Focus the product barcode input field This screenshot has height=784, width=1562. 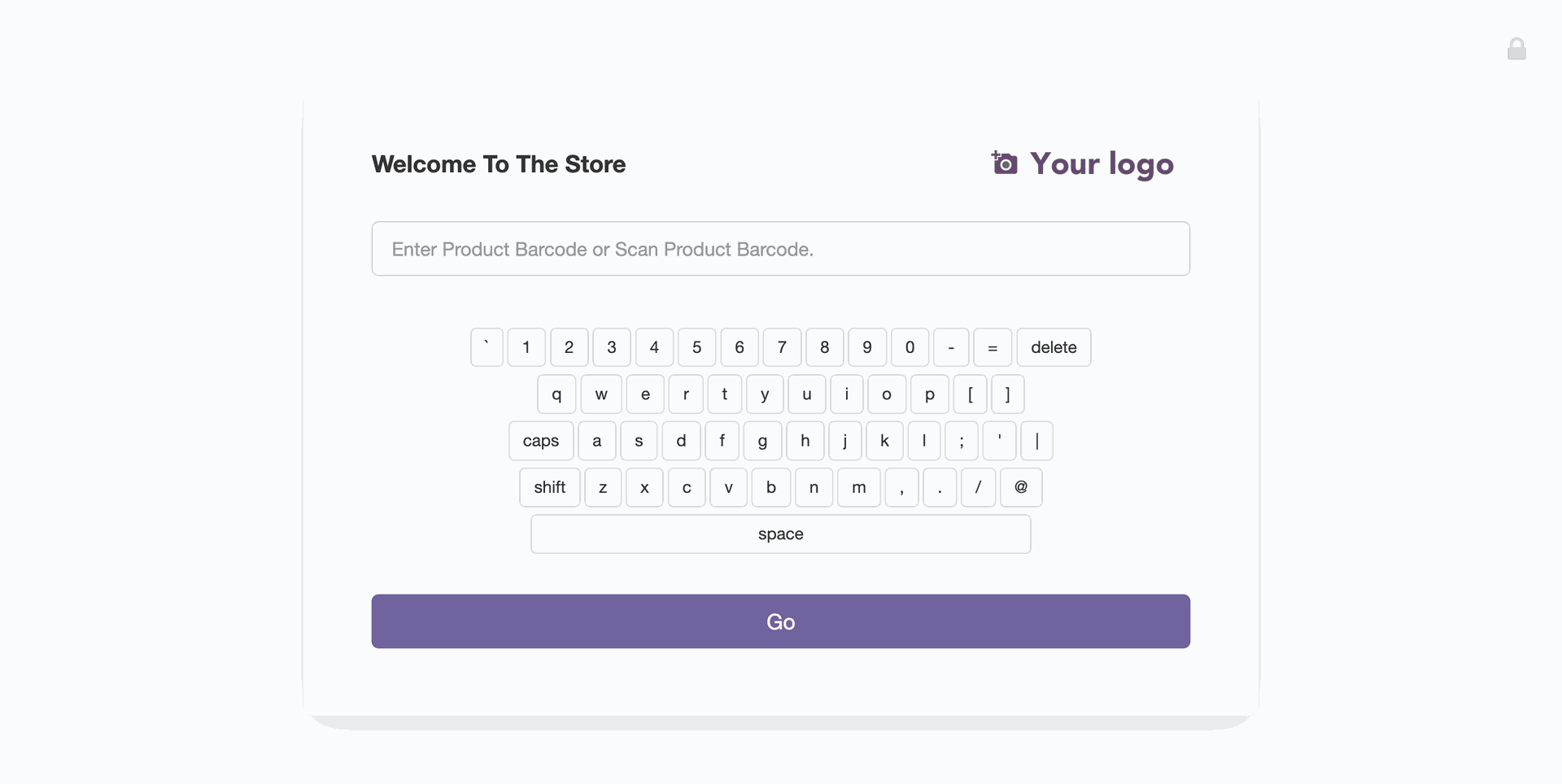point(781,249)
